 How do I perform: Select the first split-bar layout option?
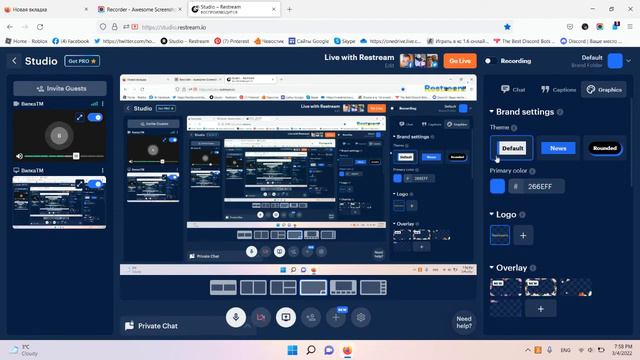(223, 288)
